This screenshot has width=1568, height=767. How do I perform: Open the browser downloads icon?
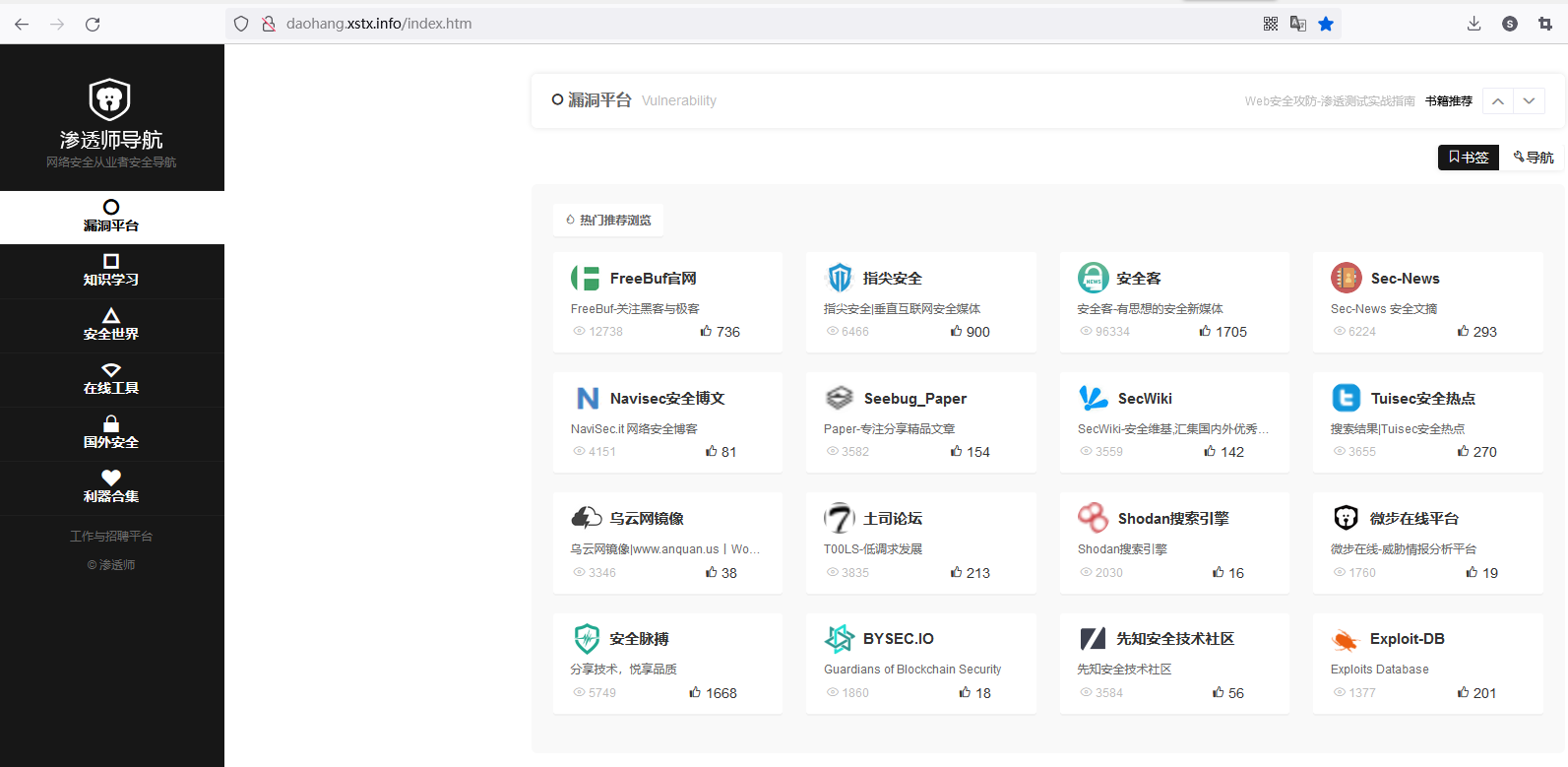1474,24
